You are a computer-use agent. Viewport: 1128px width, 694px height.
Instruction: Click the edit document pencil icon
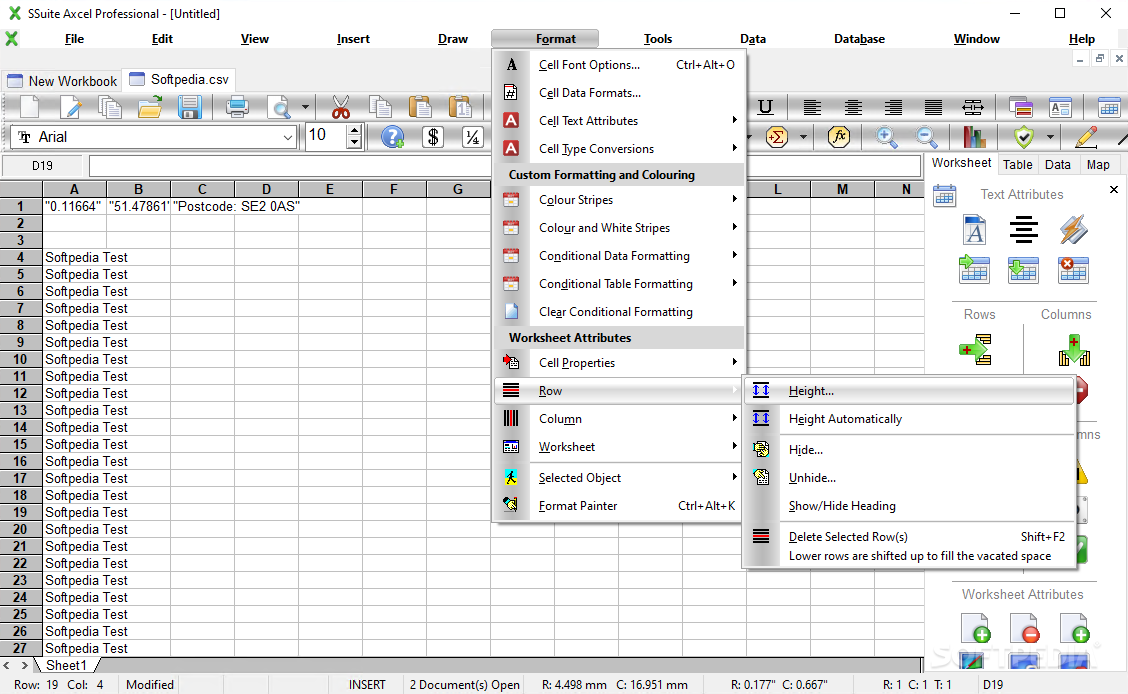[70, 107]
